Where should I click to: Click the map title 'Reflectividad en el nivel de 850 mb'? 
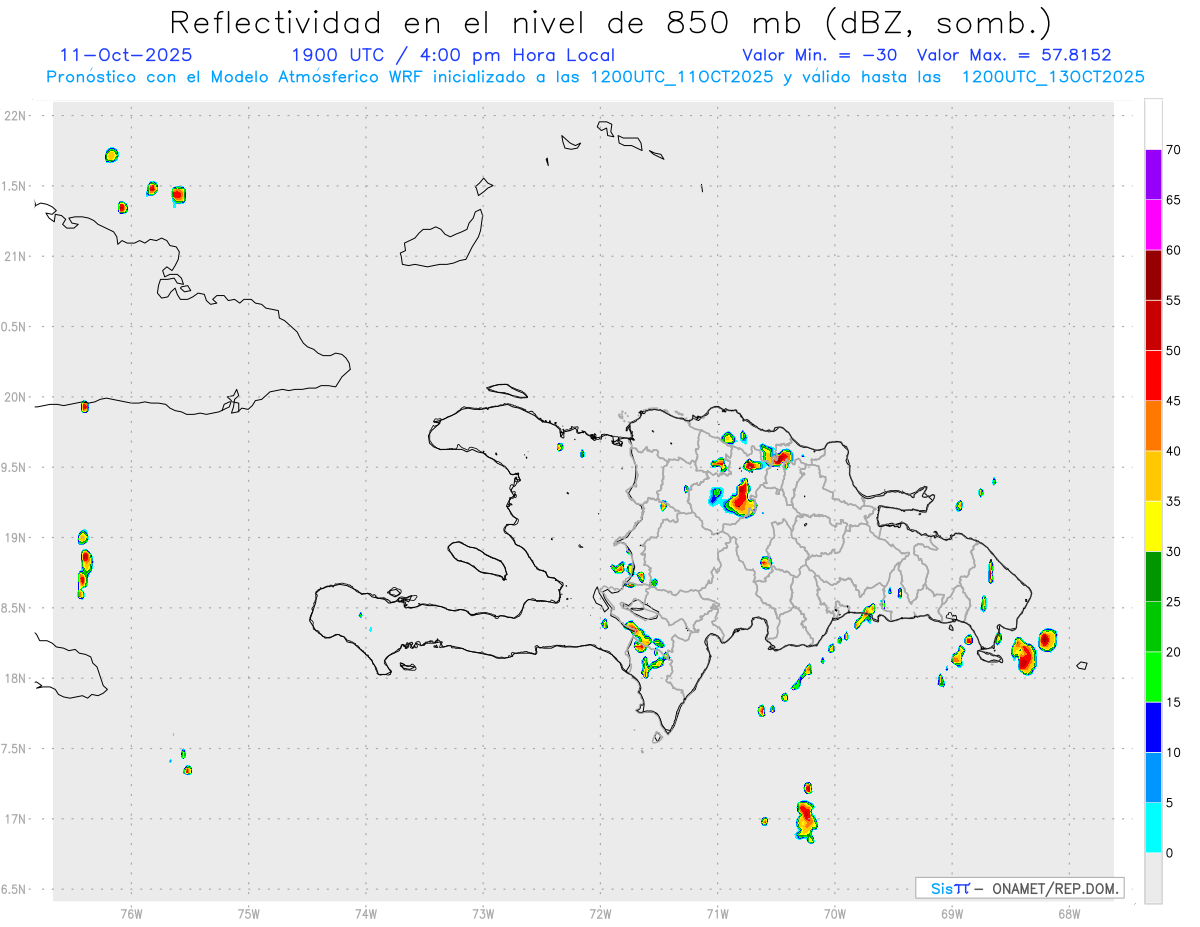click(x=485, y=22)
